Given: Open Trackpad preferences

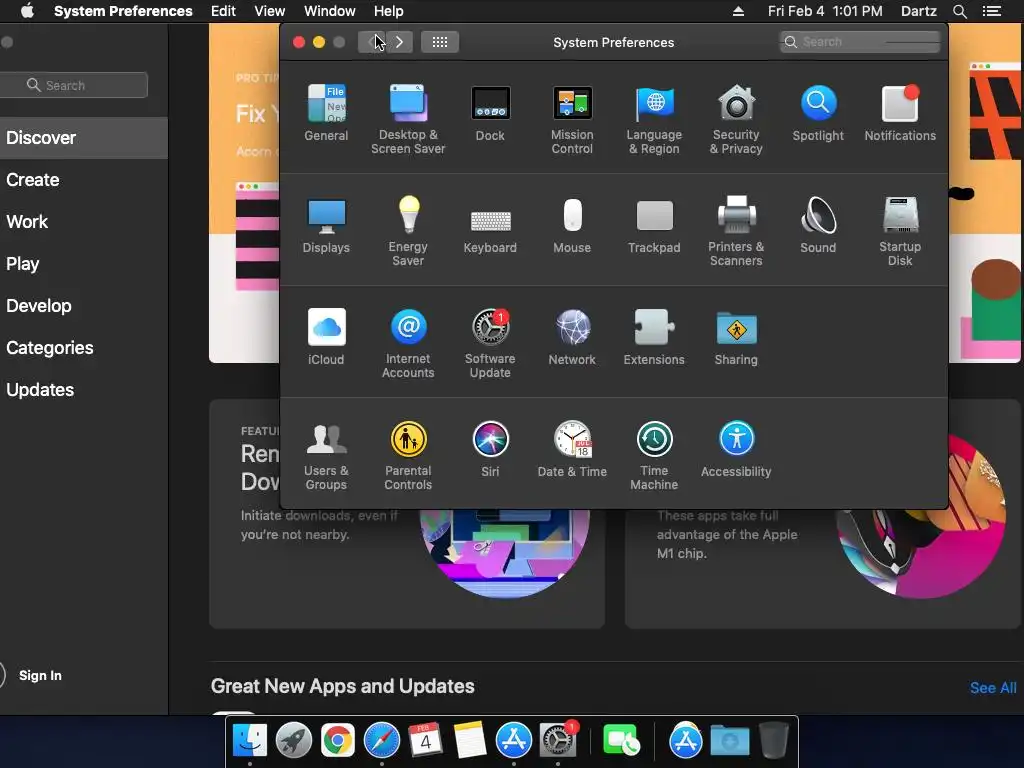Looking at the screenshot, I should (654, 225).
